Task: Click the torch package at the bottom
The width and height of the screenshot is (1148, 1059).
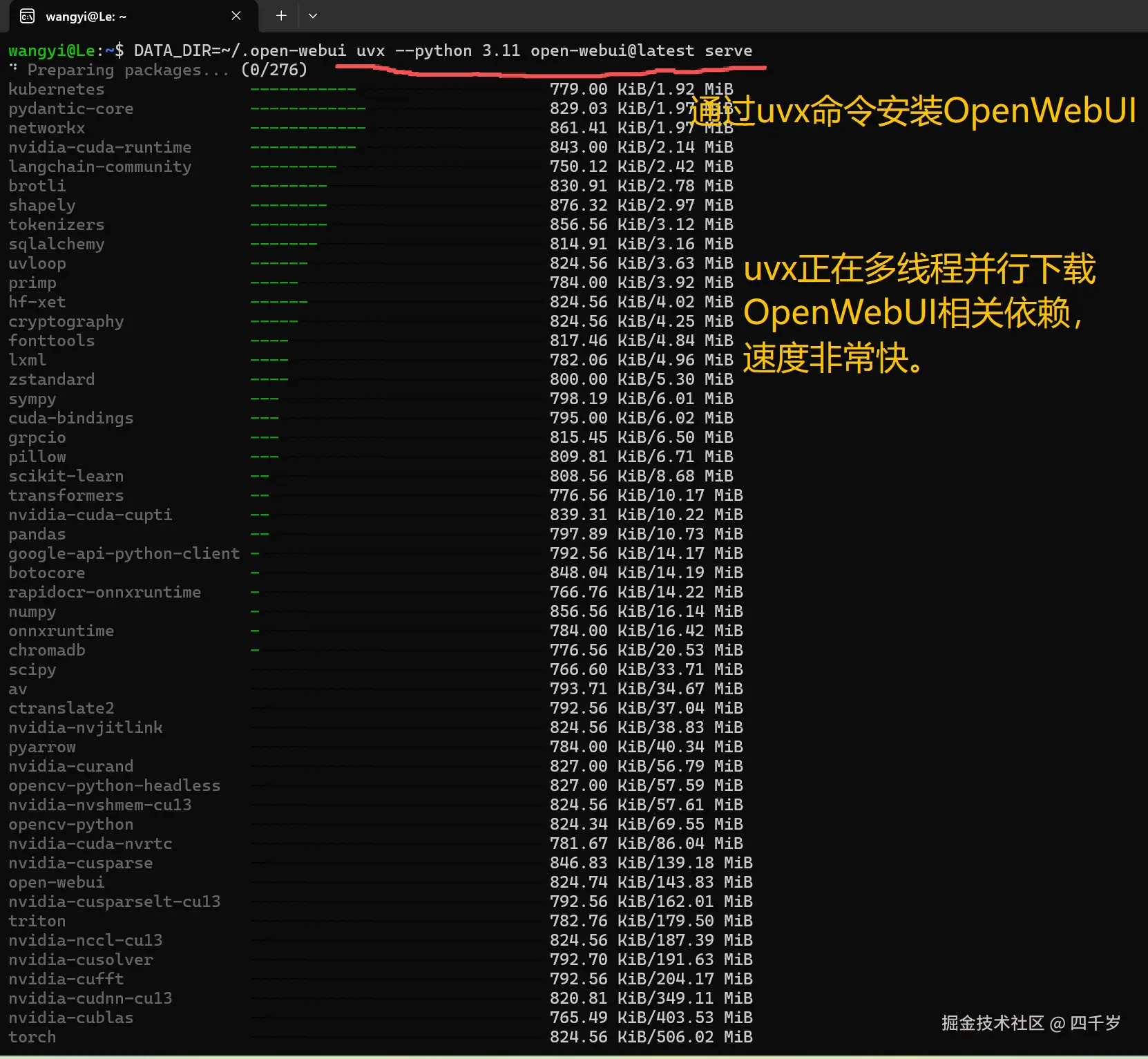Action: (x=32, y=1037)
